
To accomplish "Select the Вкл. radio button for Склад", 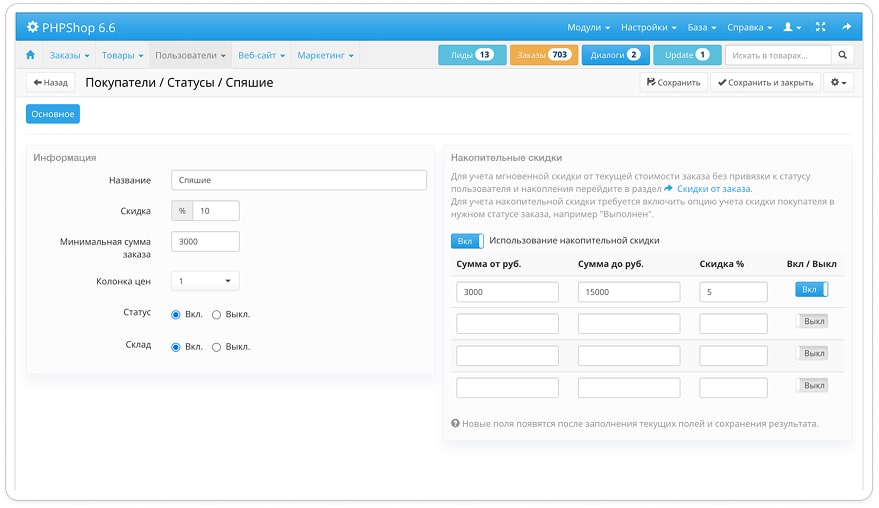I will tap(176, 347).
